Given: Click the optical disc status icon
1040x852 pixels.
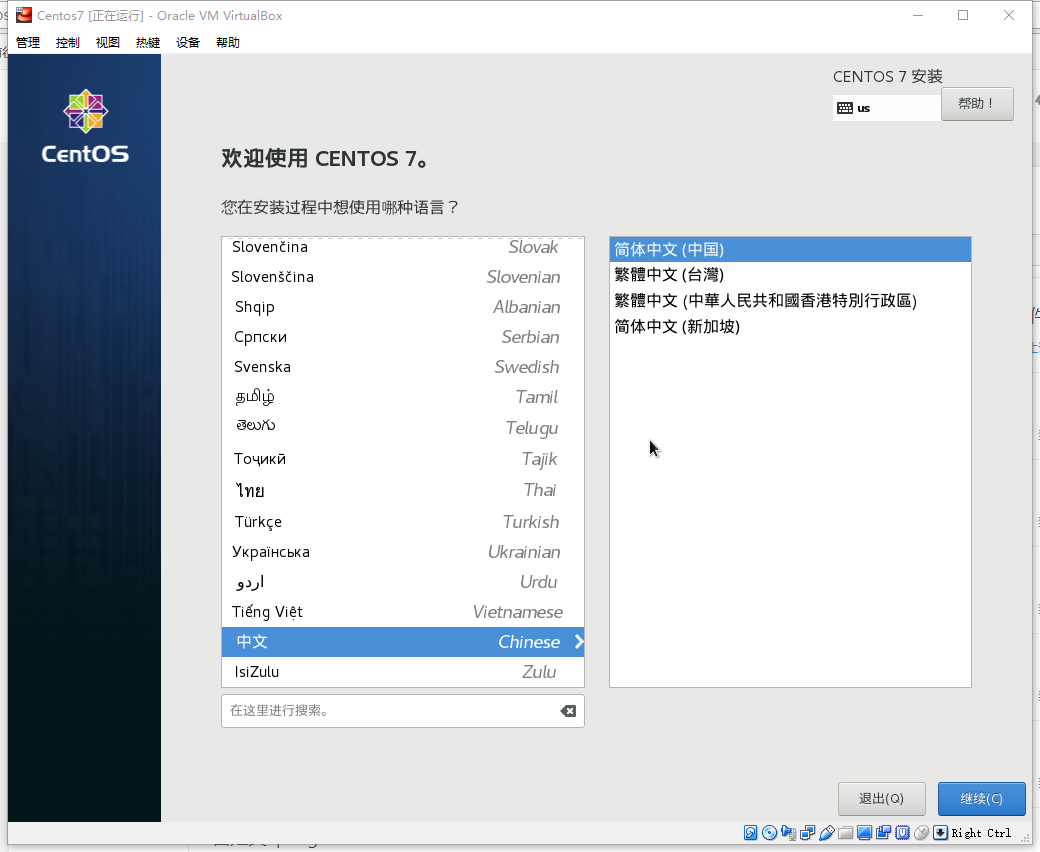Looking at the screenshot, I should click(769, 833).
